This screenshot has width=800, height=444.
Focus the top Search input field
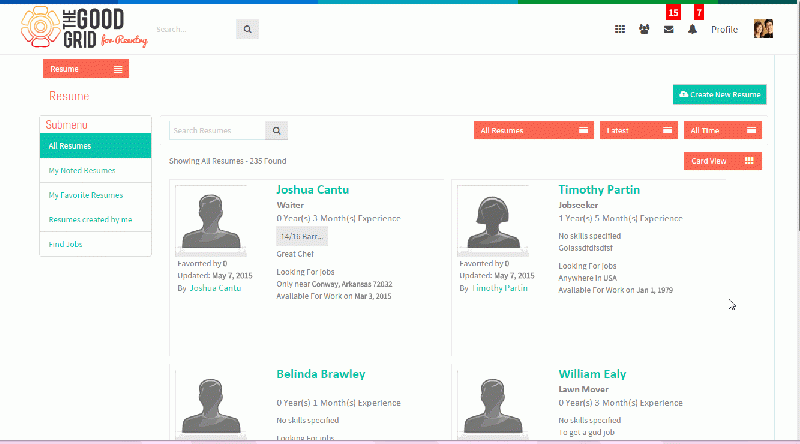point(195,29)
